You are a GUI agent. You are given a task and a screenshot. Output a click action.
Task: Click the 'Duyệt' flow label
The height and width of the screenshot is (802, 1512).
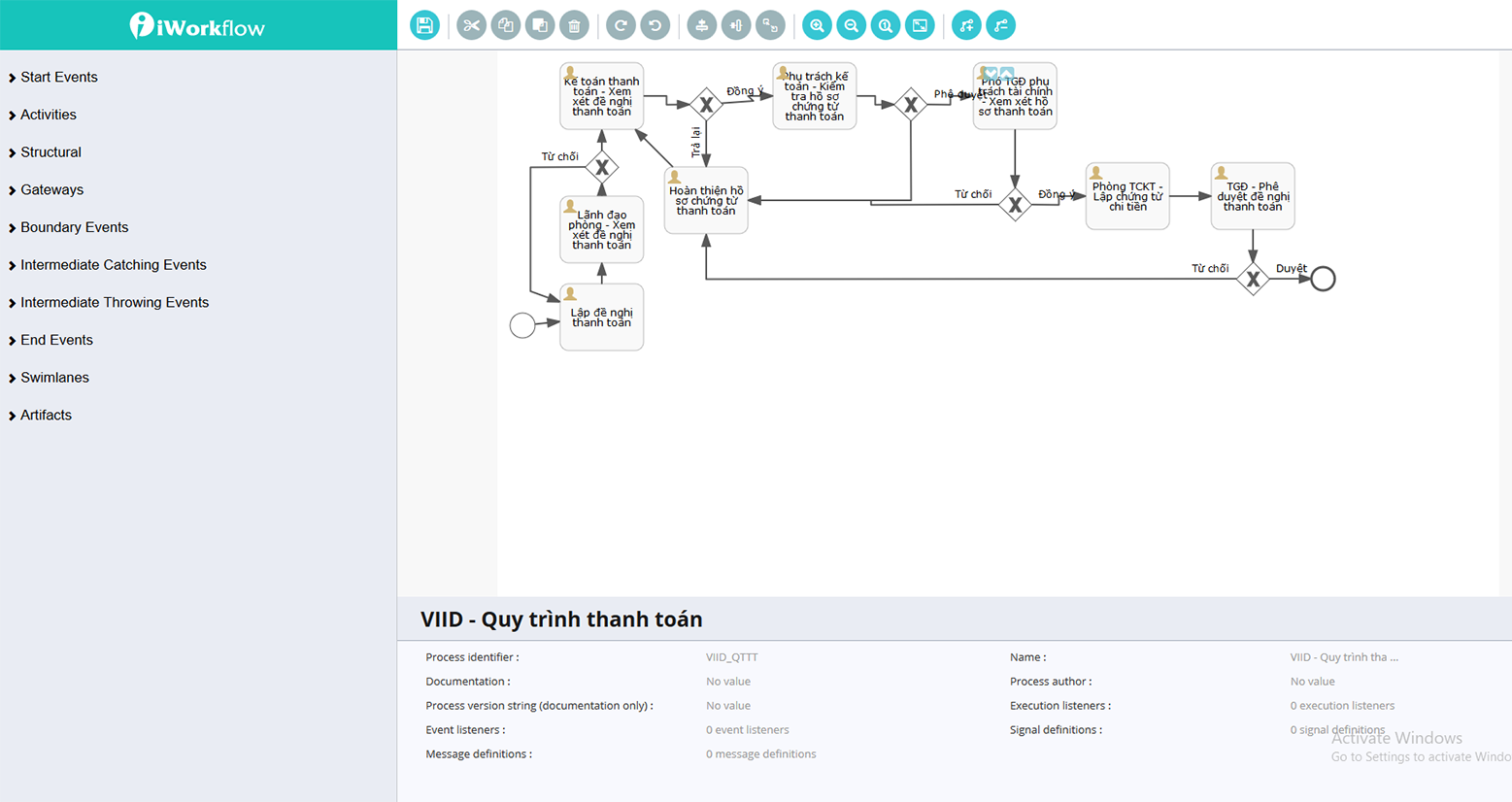[1292, 268]
